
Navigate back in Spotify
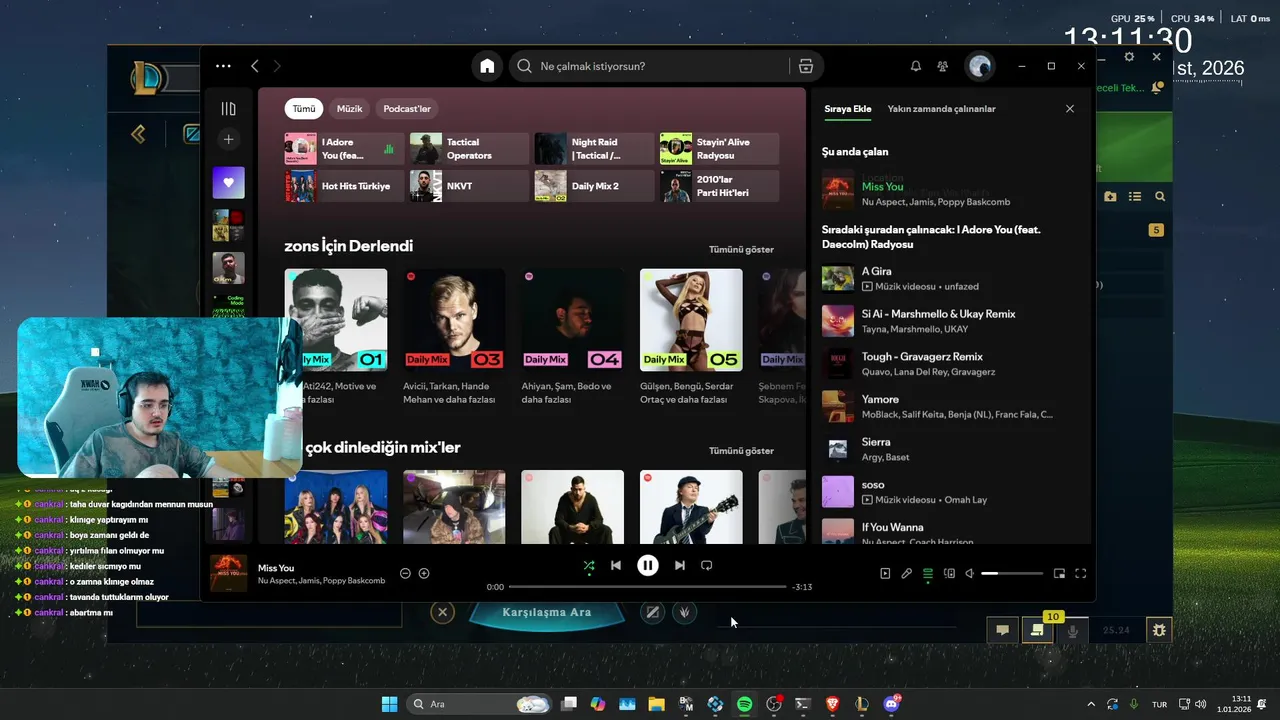(255, 66)
